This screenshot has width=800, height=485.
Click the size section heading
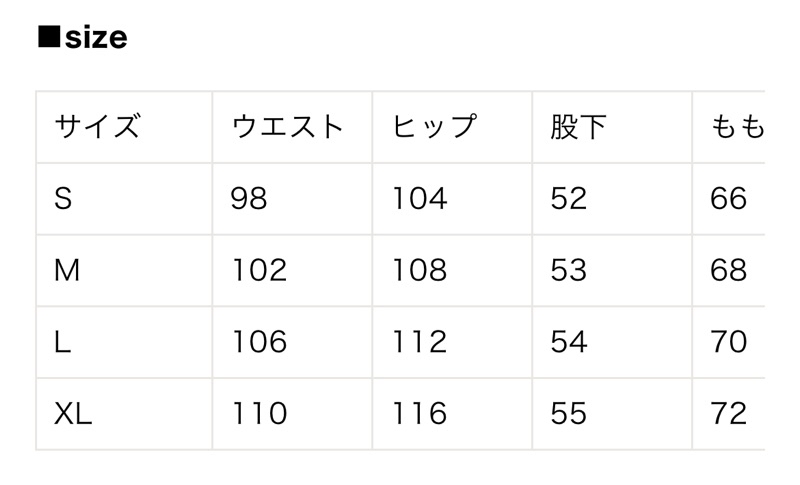pyautogui.click(x=83, y=38)
